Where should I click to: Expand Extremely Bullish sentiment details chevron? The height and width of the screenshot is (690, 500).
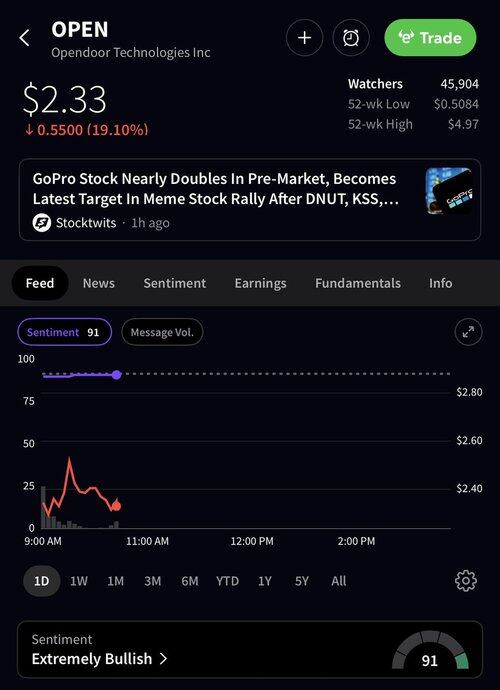coord(163,658)
